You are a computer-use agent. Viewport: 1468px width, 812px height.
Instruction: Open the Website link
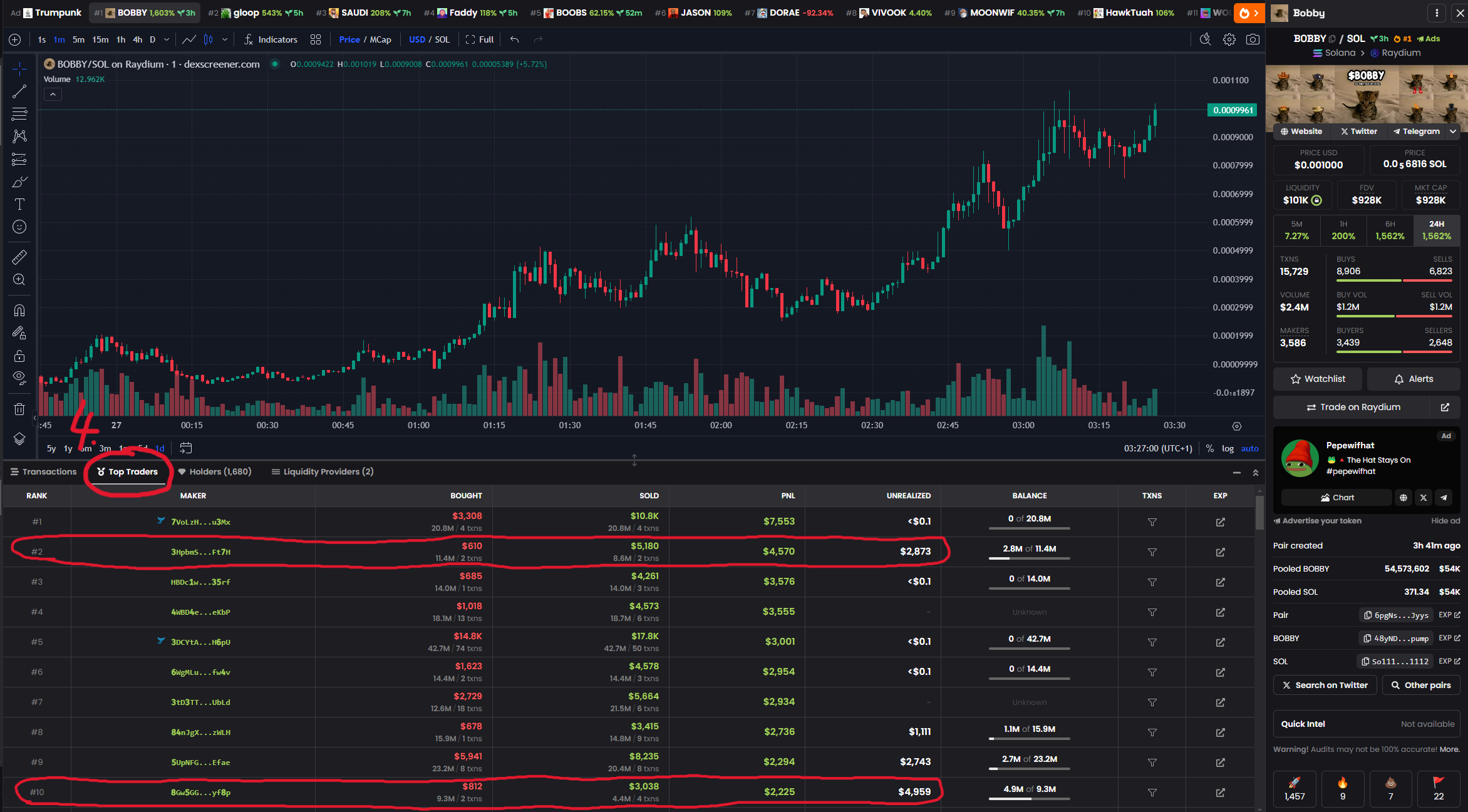(x=1301, y=131)
